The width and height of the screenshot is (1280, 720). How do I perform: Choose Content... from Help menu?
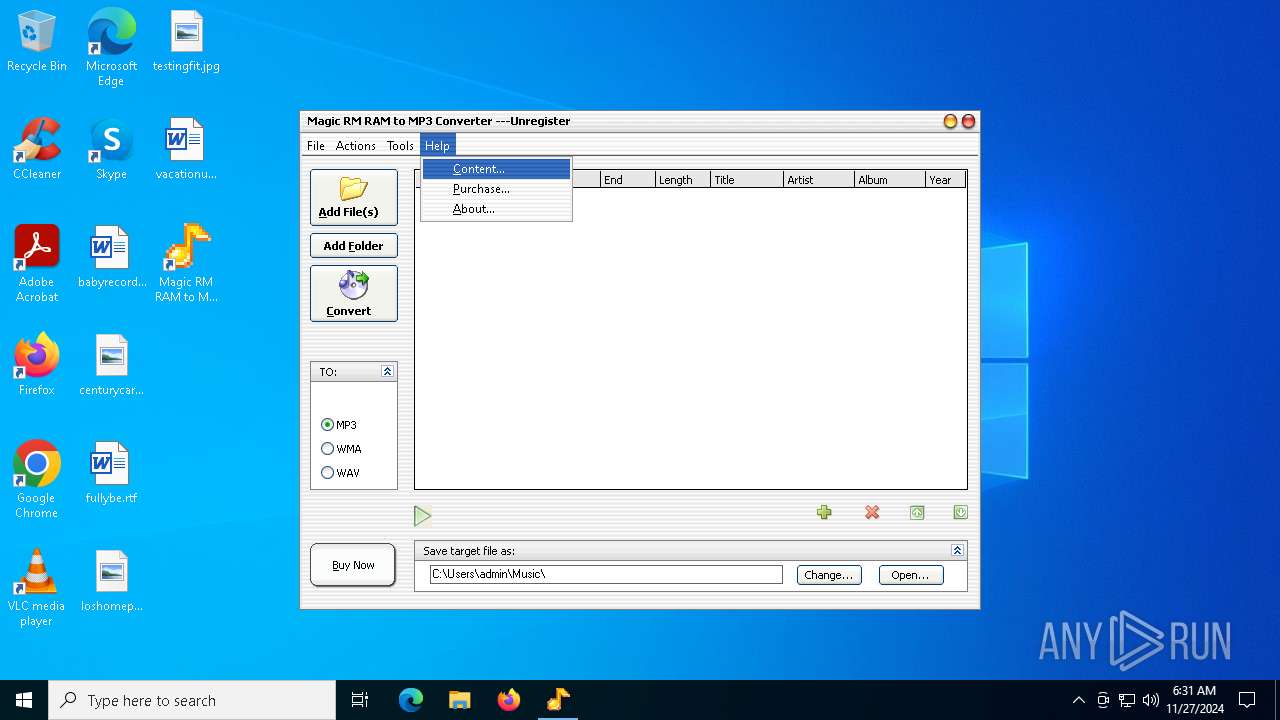pyautogui.click(x=496, y=169)
